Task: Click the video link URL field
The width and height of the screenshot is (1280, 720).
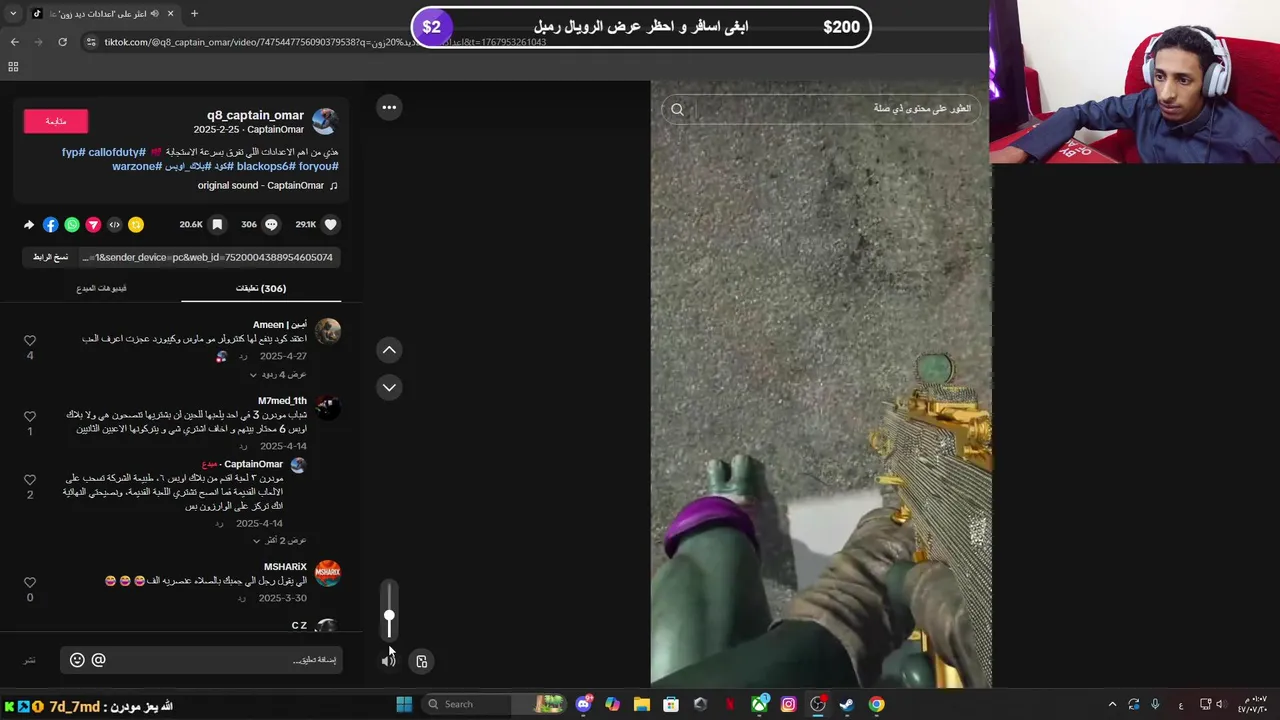Action: 207,257
